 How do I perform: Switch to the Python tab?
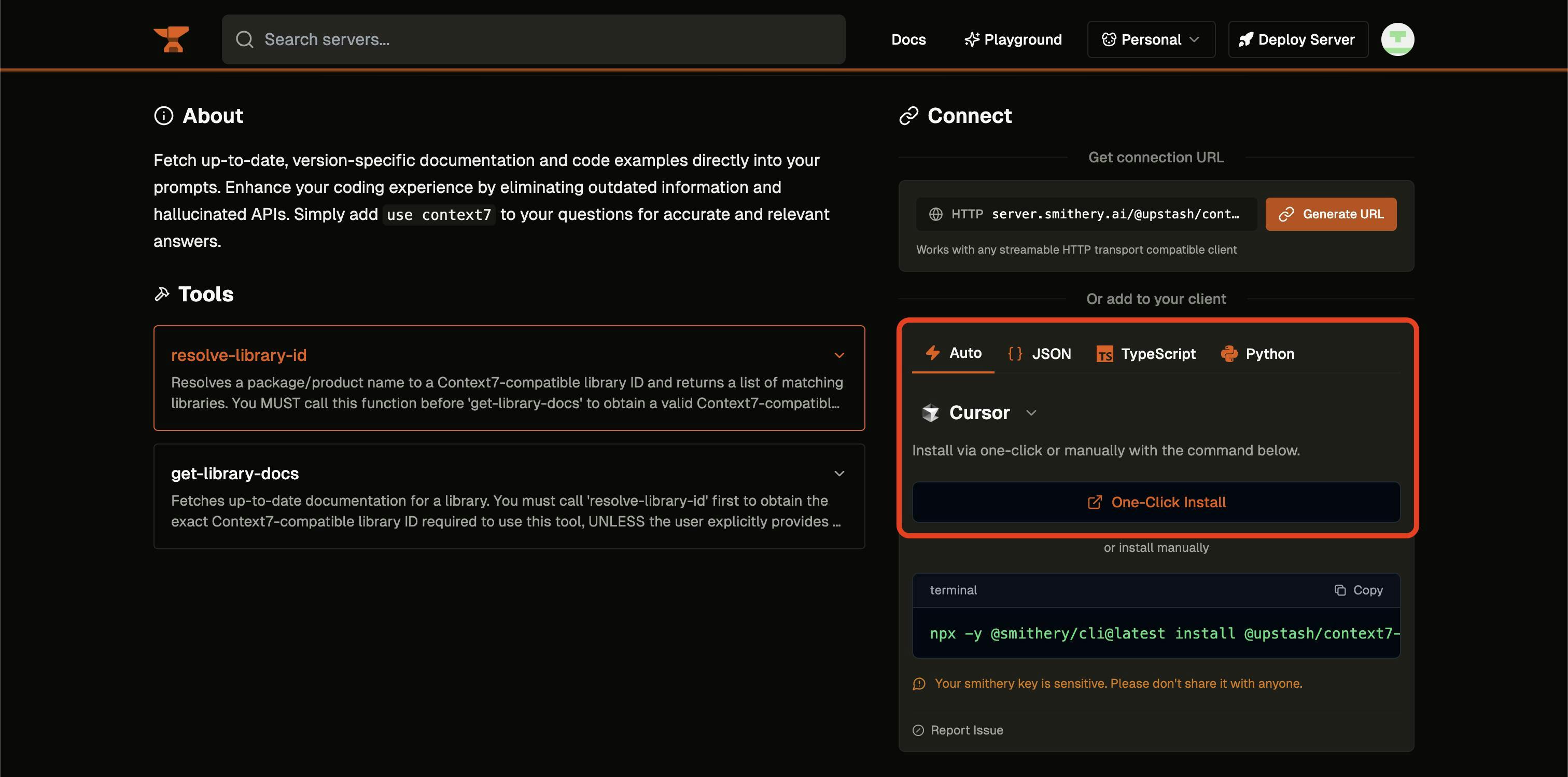(1257, 354)
